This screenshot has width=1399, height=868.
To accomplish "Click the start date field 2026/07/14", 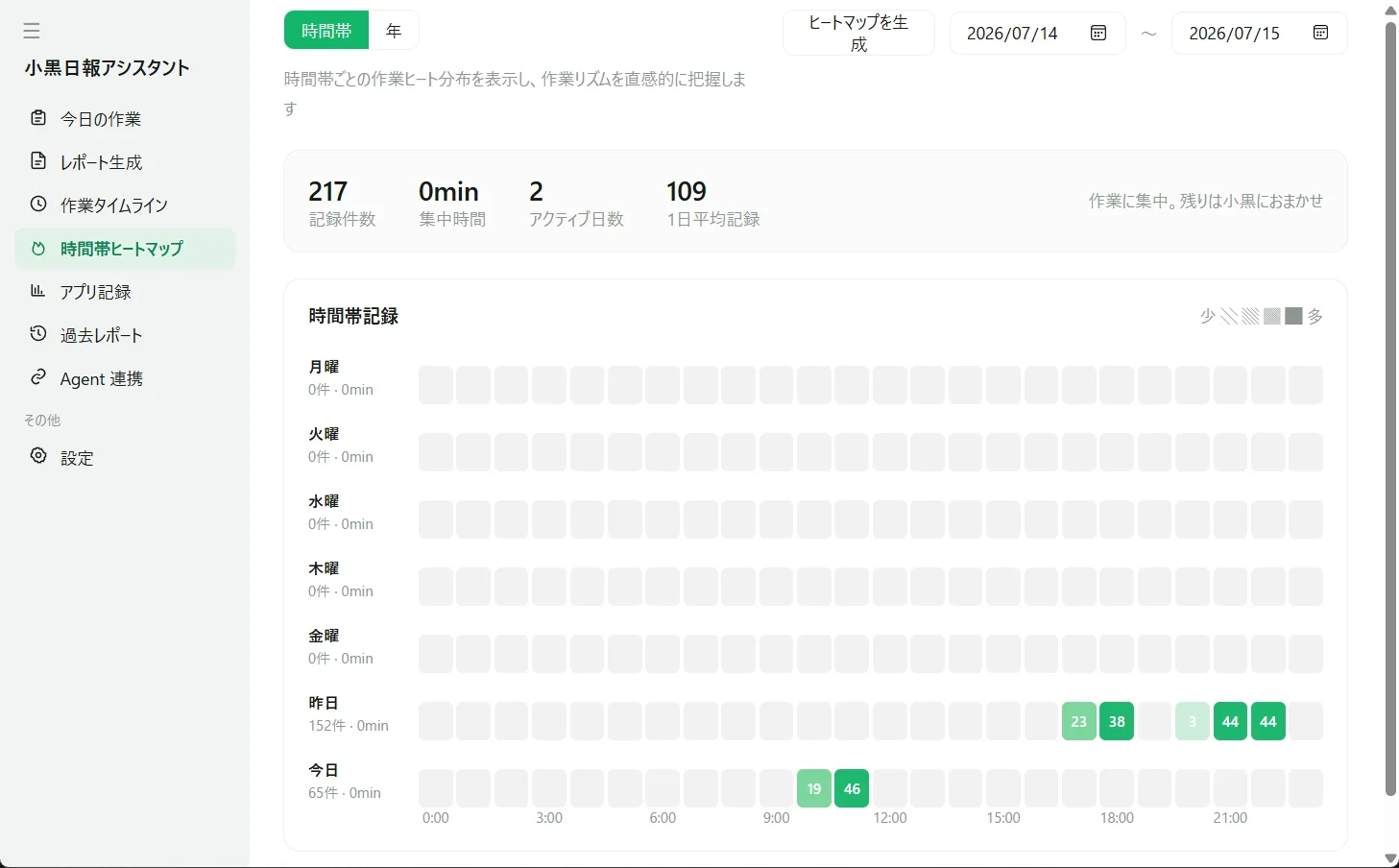I will pyautogui.click(x=1037, y=33).
